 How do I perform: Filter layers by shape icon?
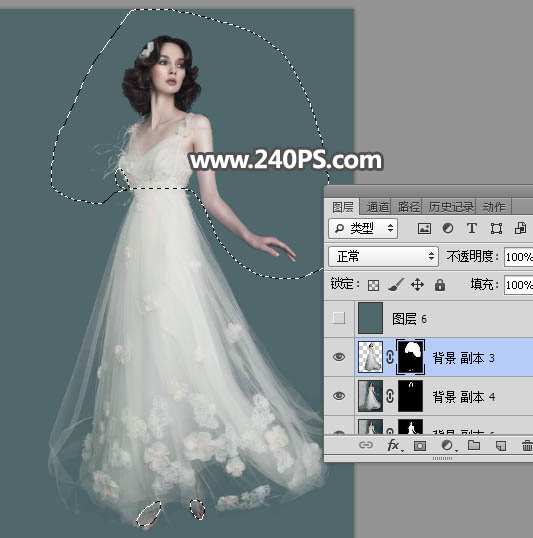496,229
